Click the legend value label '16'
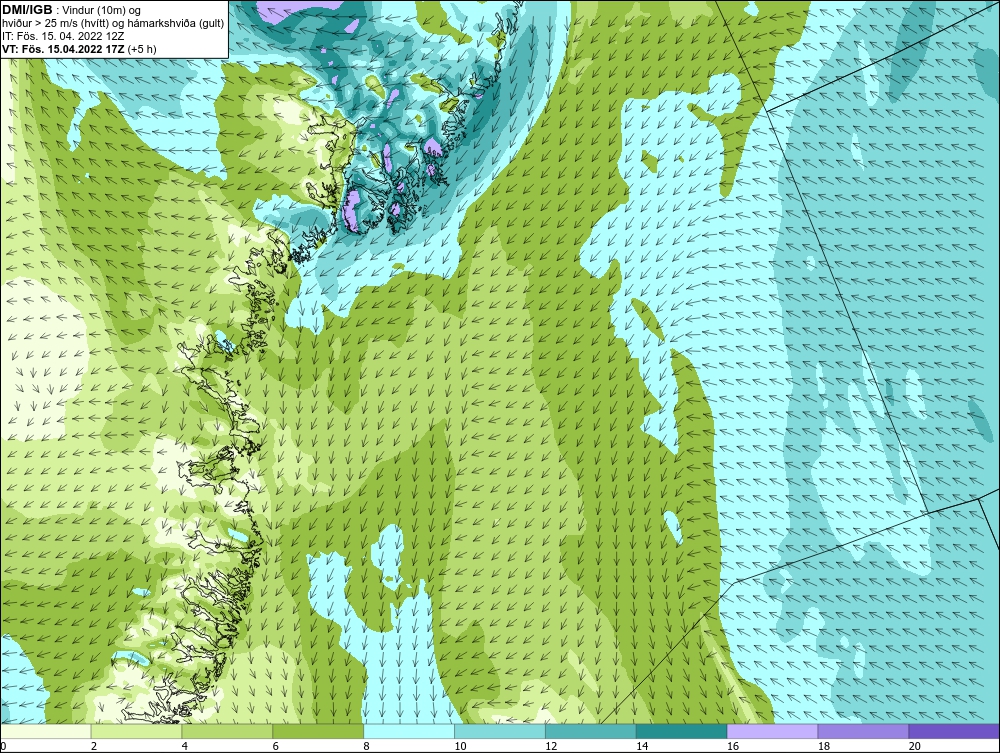This screenshot has height=753, width=1000. click(x=733, y=746)
